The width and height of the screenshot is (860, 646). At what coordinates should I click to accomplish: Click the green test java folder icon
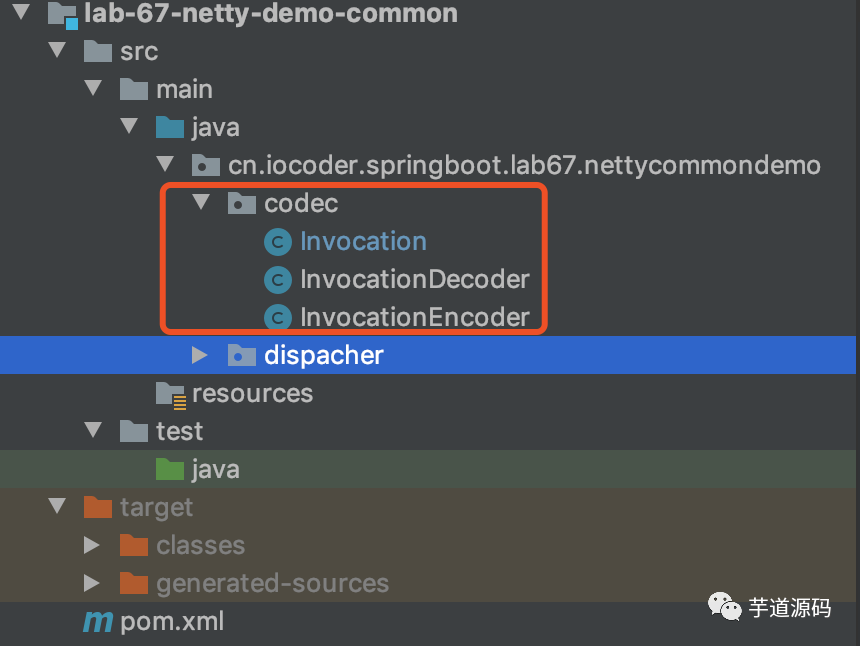pos(170,469)
